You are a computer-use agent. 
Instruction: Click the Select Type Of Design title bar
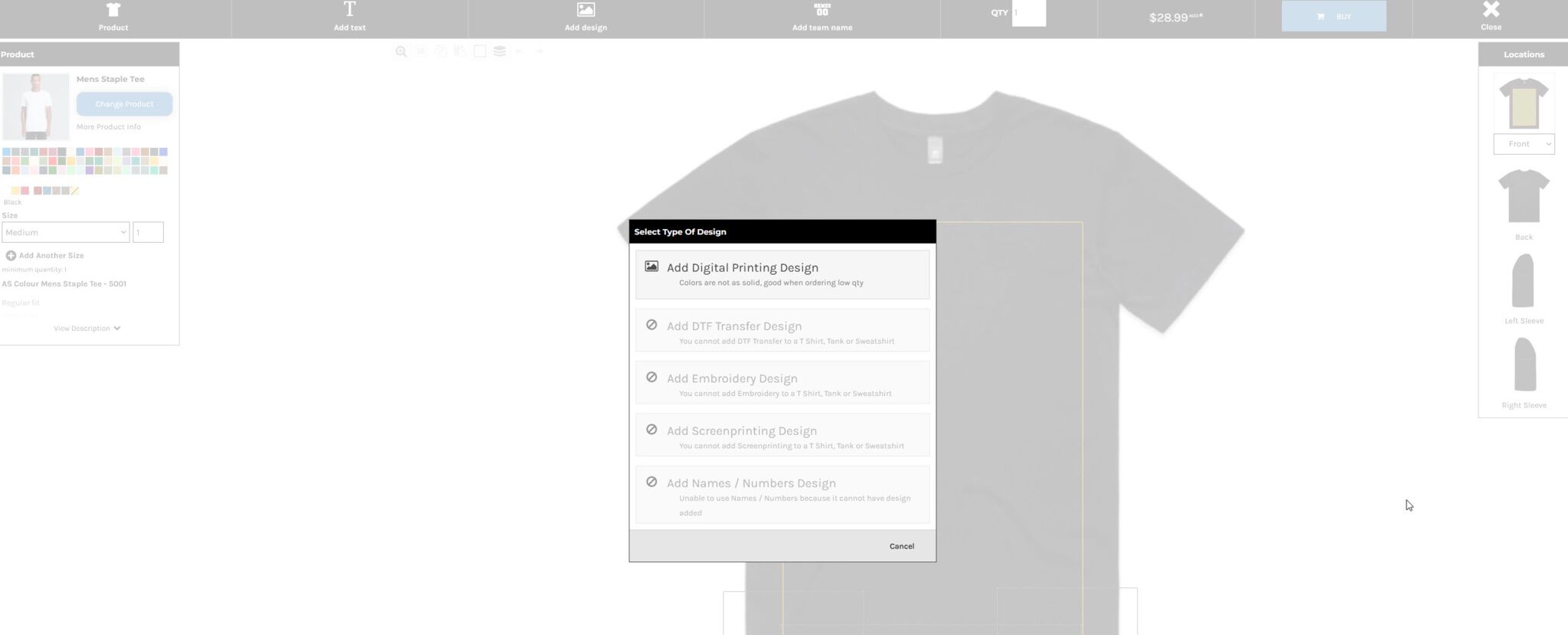click(x=782, y=231)
